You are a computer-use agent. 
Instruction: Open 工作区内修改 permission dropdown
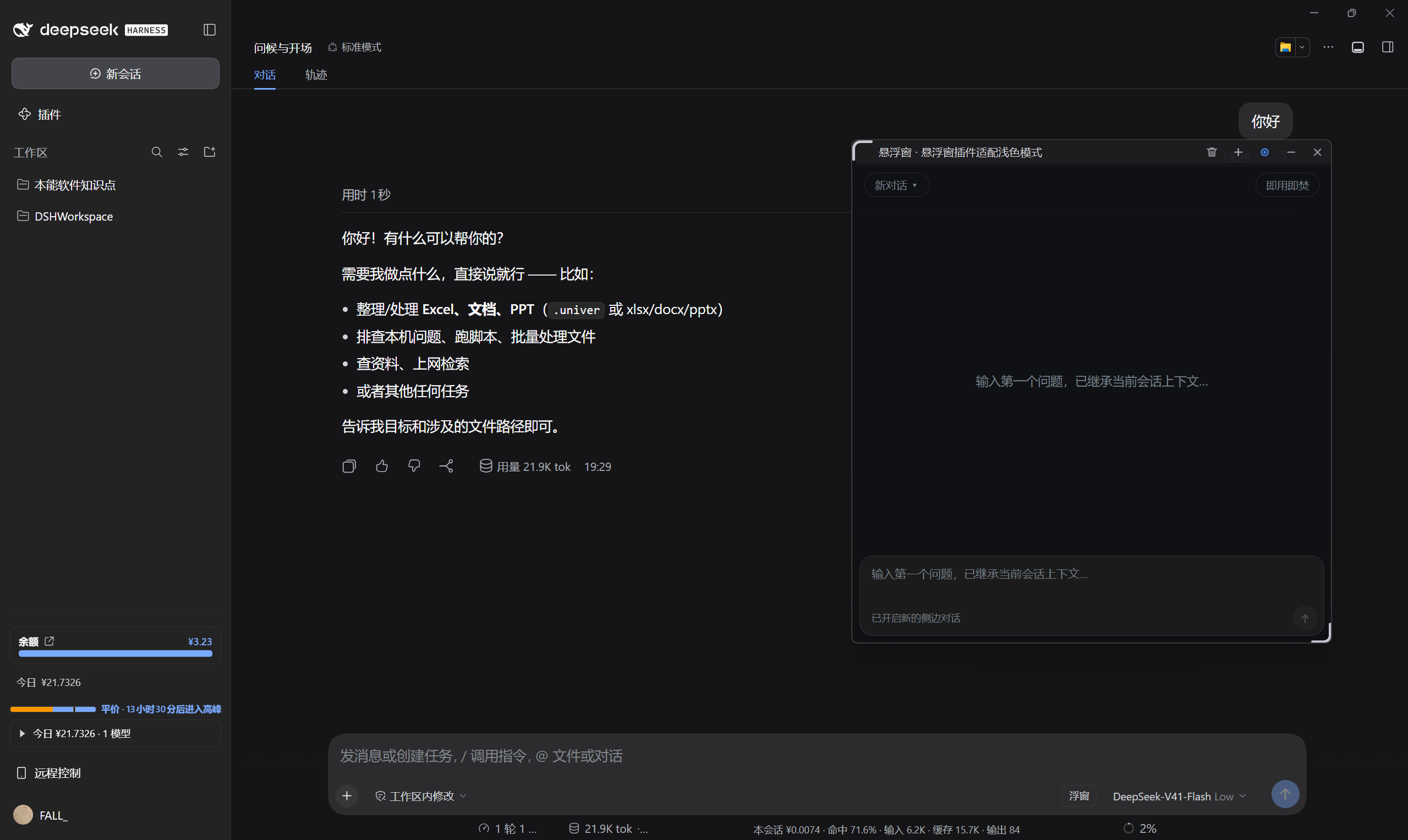pos(421,796)
